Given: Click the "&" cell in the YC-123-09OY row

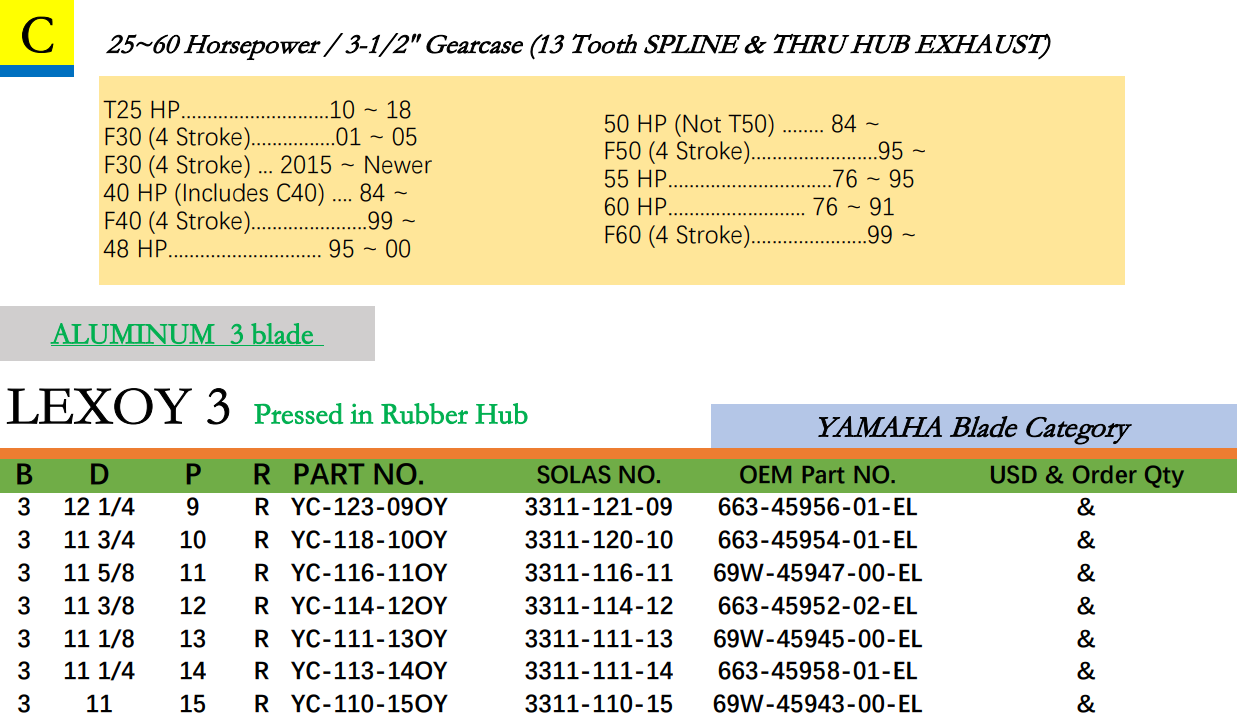Looking at the screenshot, I should [1086, 507].
